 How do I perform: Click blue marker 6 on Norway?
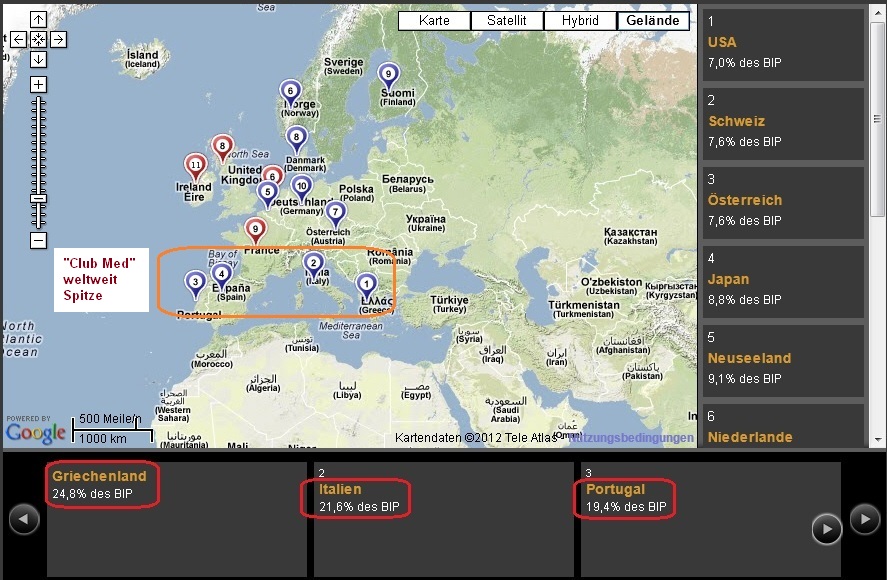tap(290, 92)
